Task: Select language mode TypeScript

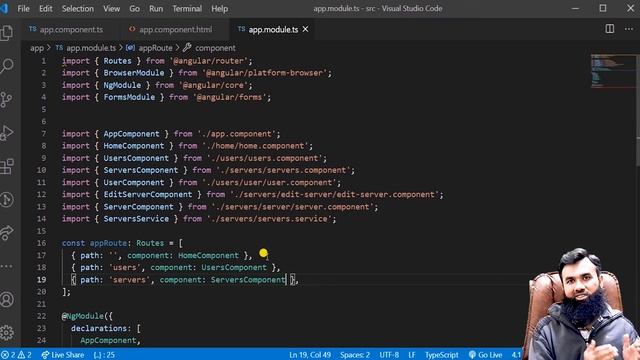Action: [x=442, y=355]
